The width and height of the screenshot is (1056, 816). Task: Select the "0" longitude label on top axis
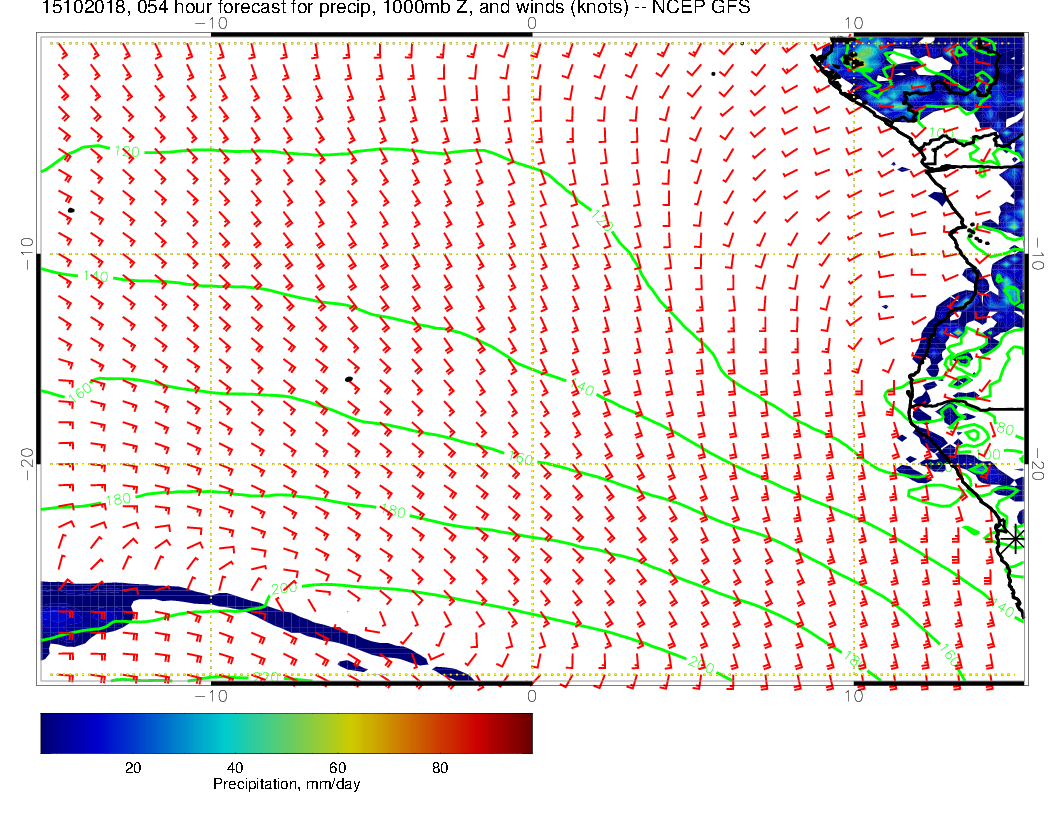click(532, 23)
